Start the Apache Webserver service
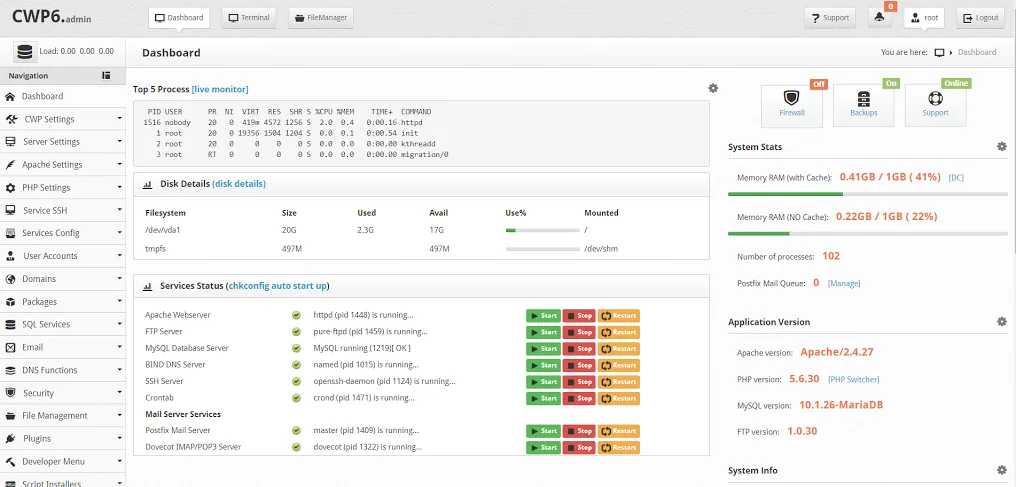Image resolution: width=1016 pixels, height=487 pixels. [x=543, y=315]
